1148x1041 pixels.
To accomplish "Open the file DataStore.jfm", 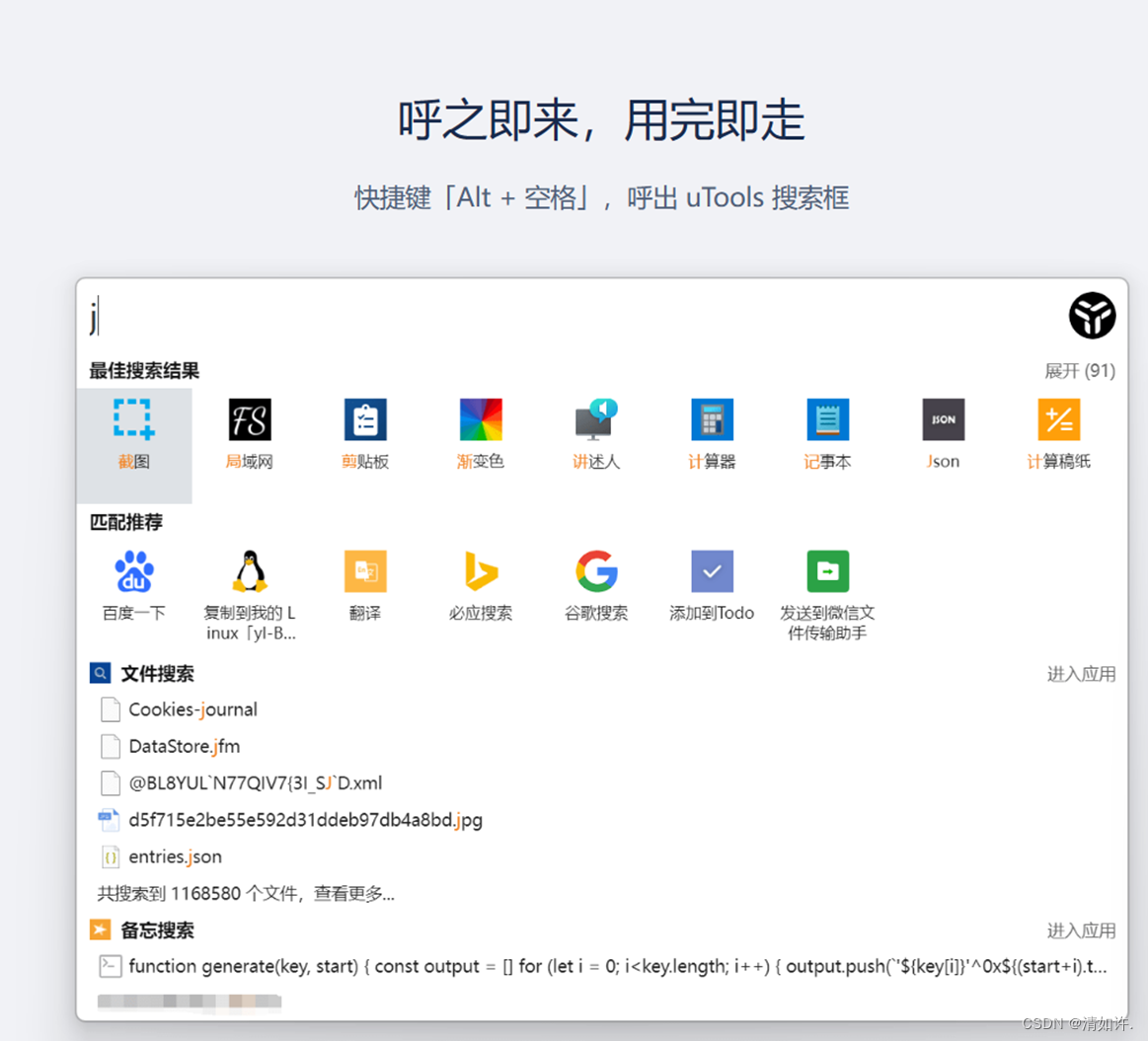I will tap(602, 746).
